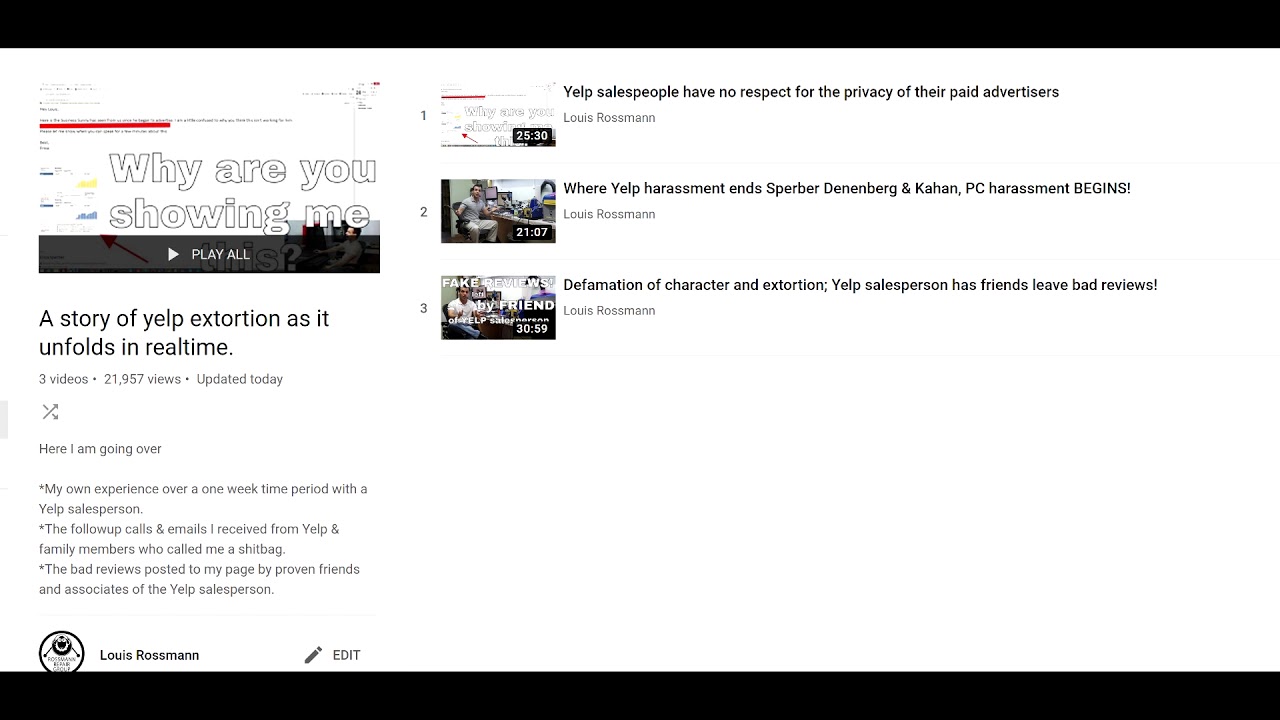The width and height of the screenshot is (1280, 720).
Task: Click playlist index number 2
Action: 423,212
